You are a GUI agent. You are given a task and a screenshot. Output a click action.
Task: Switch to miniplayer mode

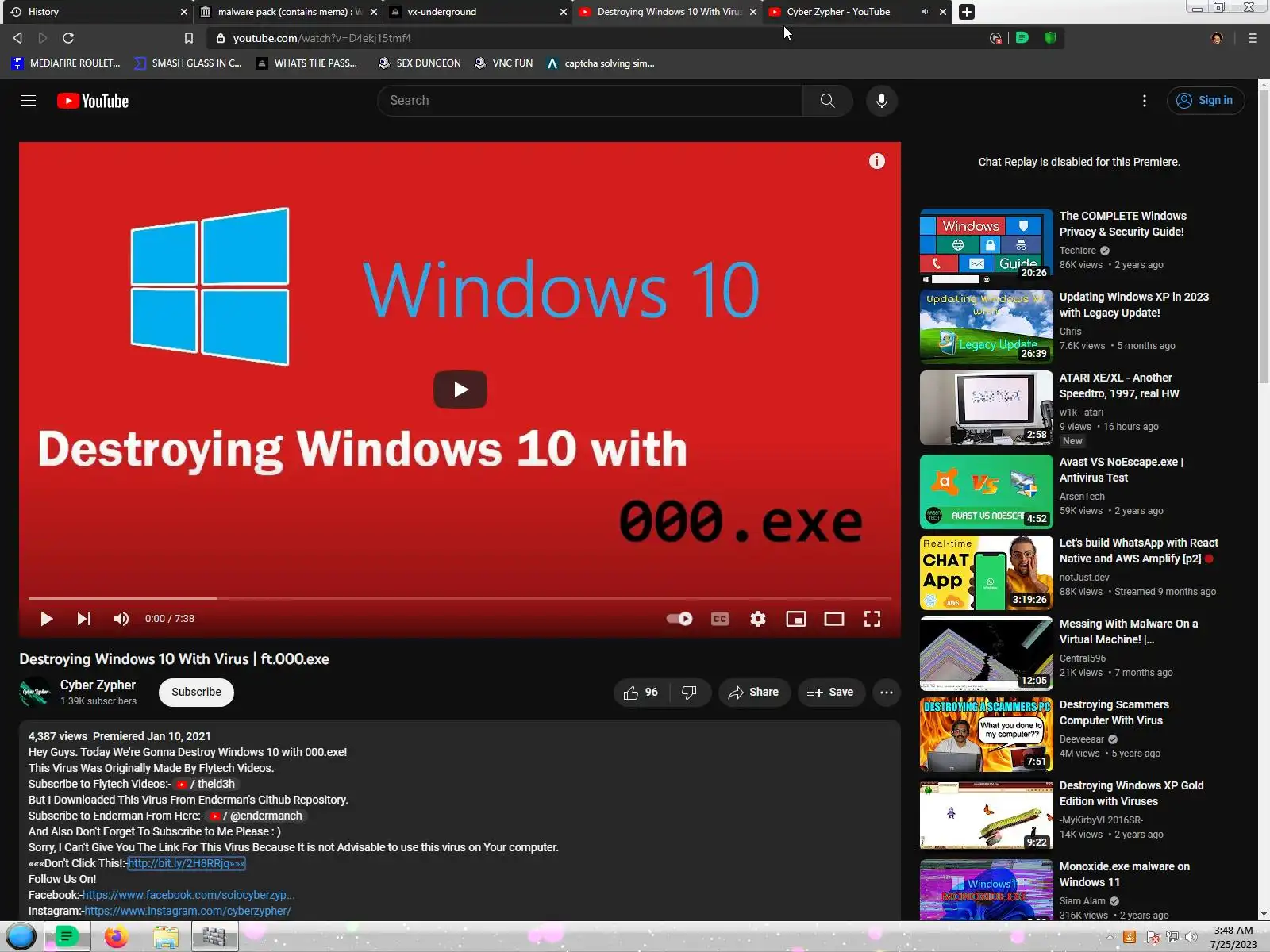click(795, 619)
